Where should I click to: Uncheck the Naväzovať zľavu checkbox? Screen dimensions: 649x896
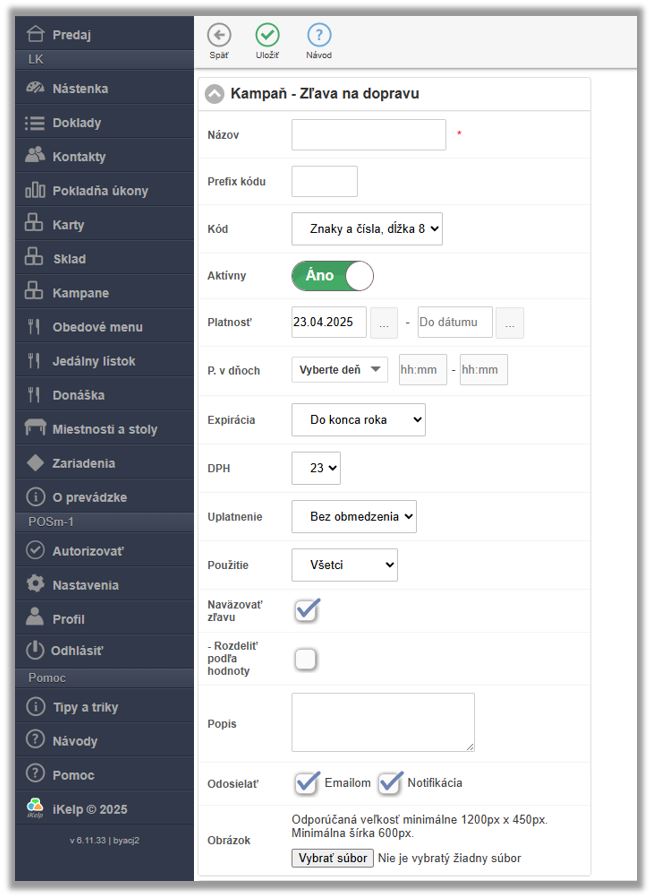point(307,609)
